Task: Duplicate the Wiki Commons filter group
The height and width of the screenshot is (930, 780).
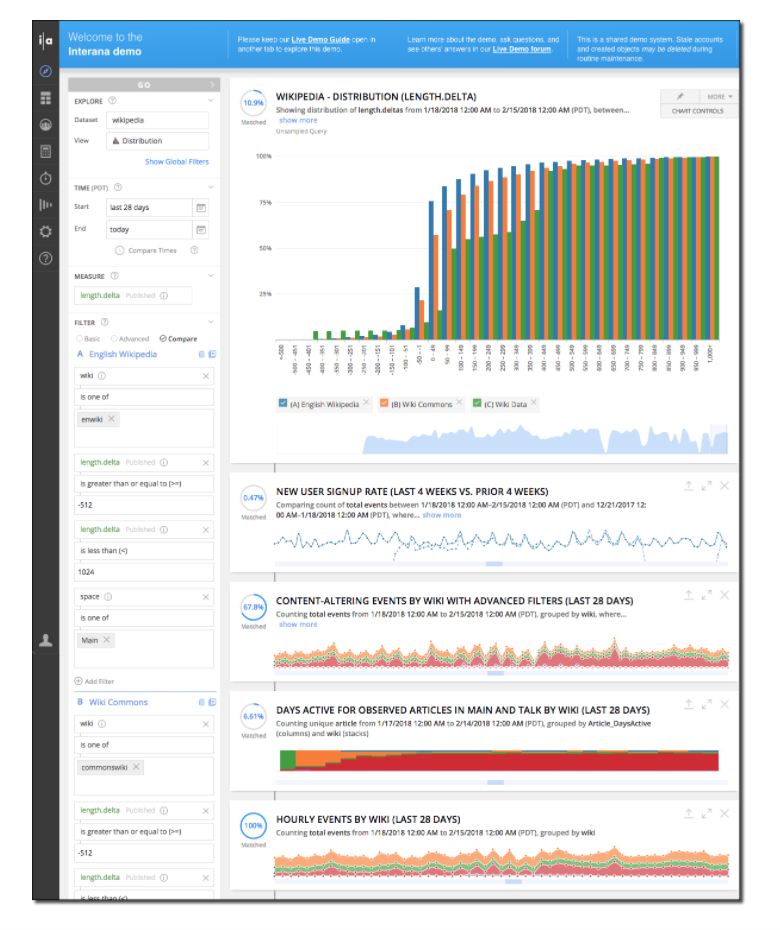Action: (212, 702)
